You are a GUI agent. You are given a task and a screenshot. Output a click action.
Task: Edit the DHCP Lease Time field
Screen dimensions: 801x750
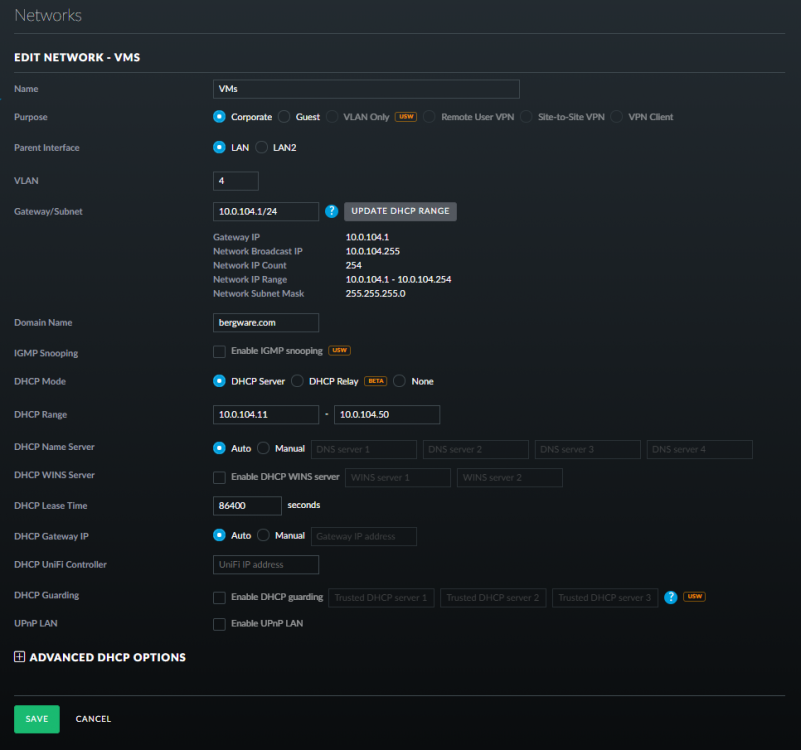(x=247, y=506)
